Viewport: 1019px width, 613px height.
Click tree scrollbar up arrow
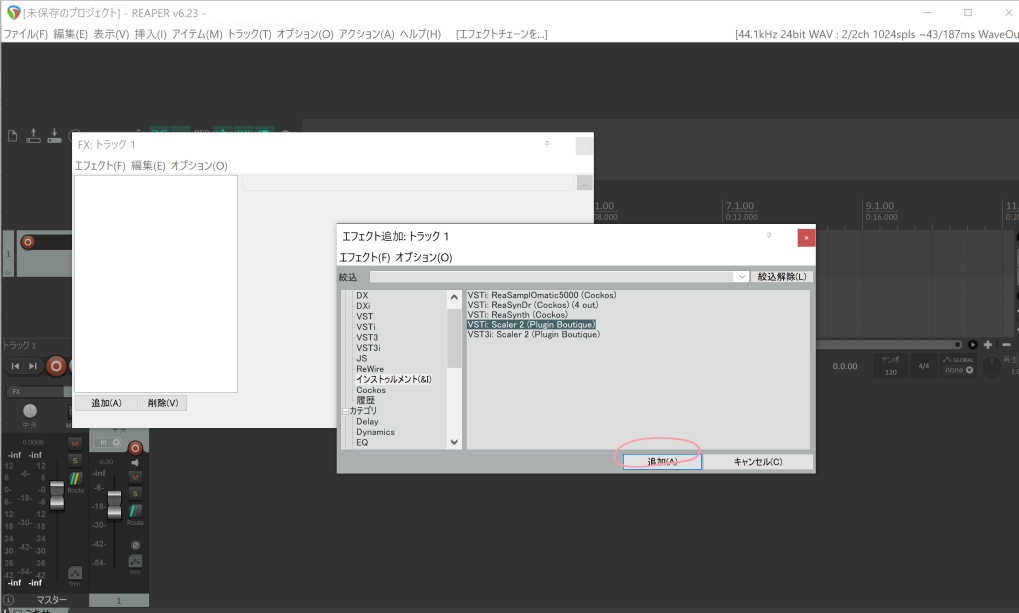pyautogui.click(x=454, y=297)
